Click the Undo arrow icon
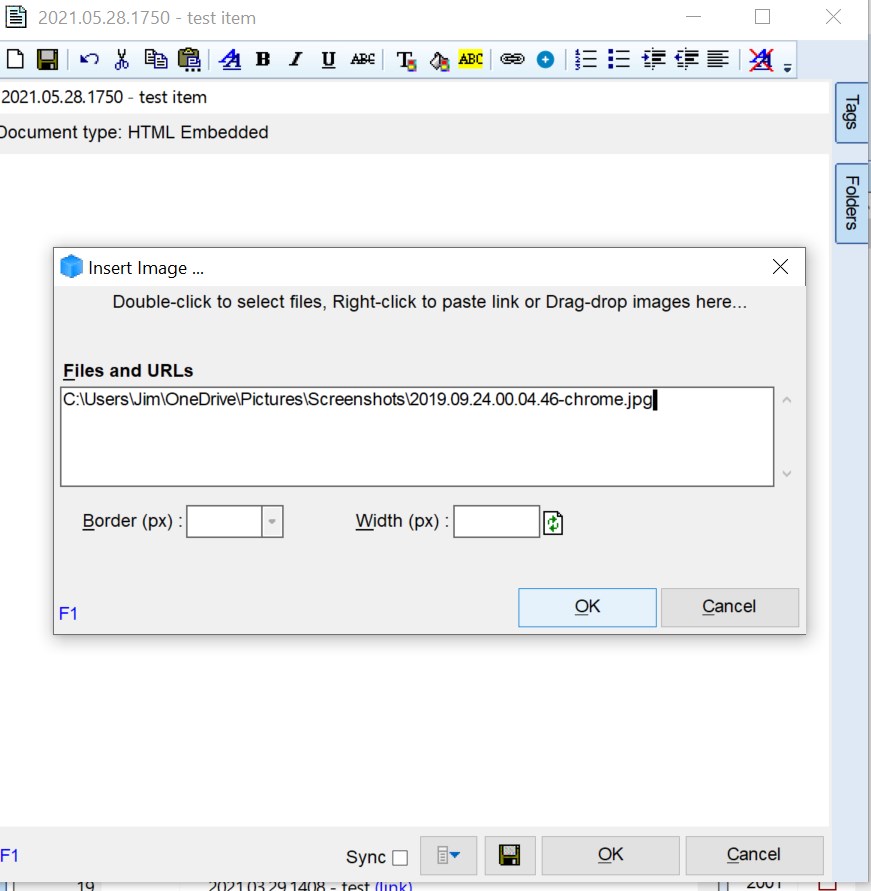This screenshot has height=891, width=871. point(89,59)
